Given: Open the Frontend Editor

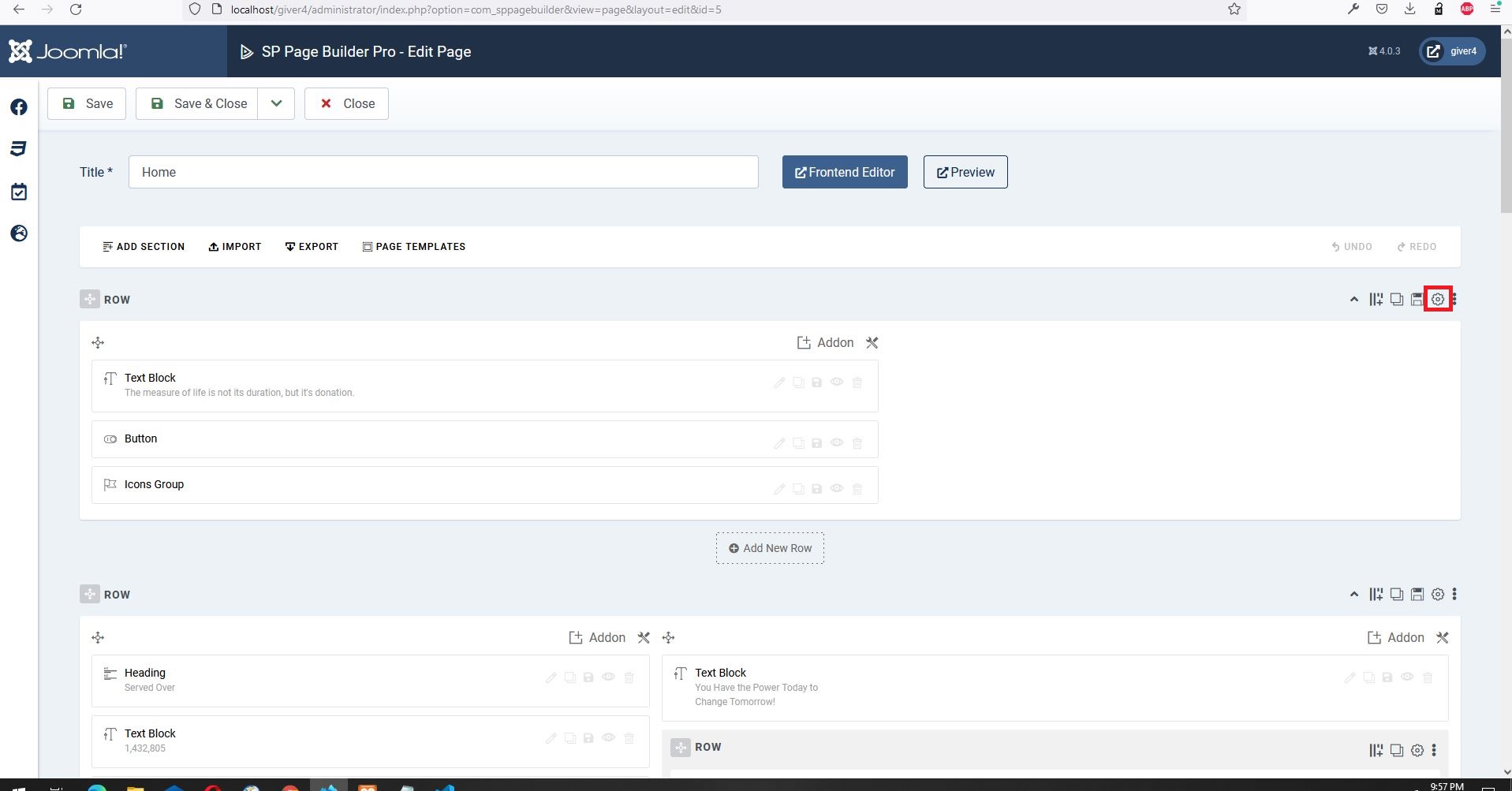Looking at the screenshot, I should coord(845,172).
